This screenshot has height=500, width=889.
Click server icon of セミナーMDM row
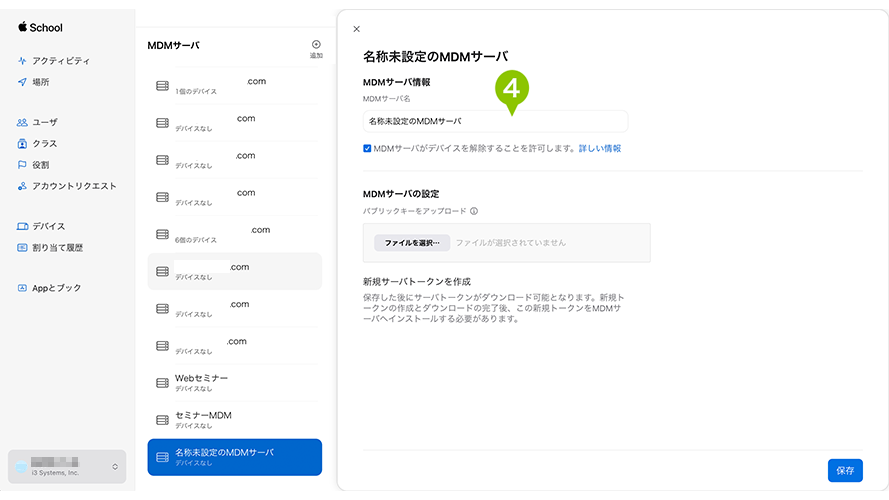(162, 420)
